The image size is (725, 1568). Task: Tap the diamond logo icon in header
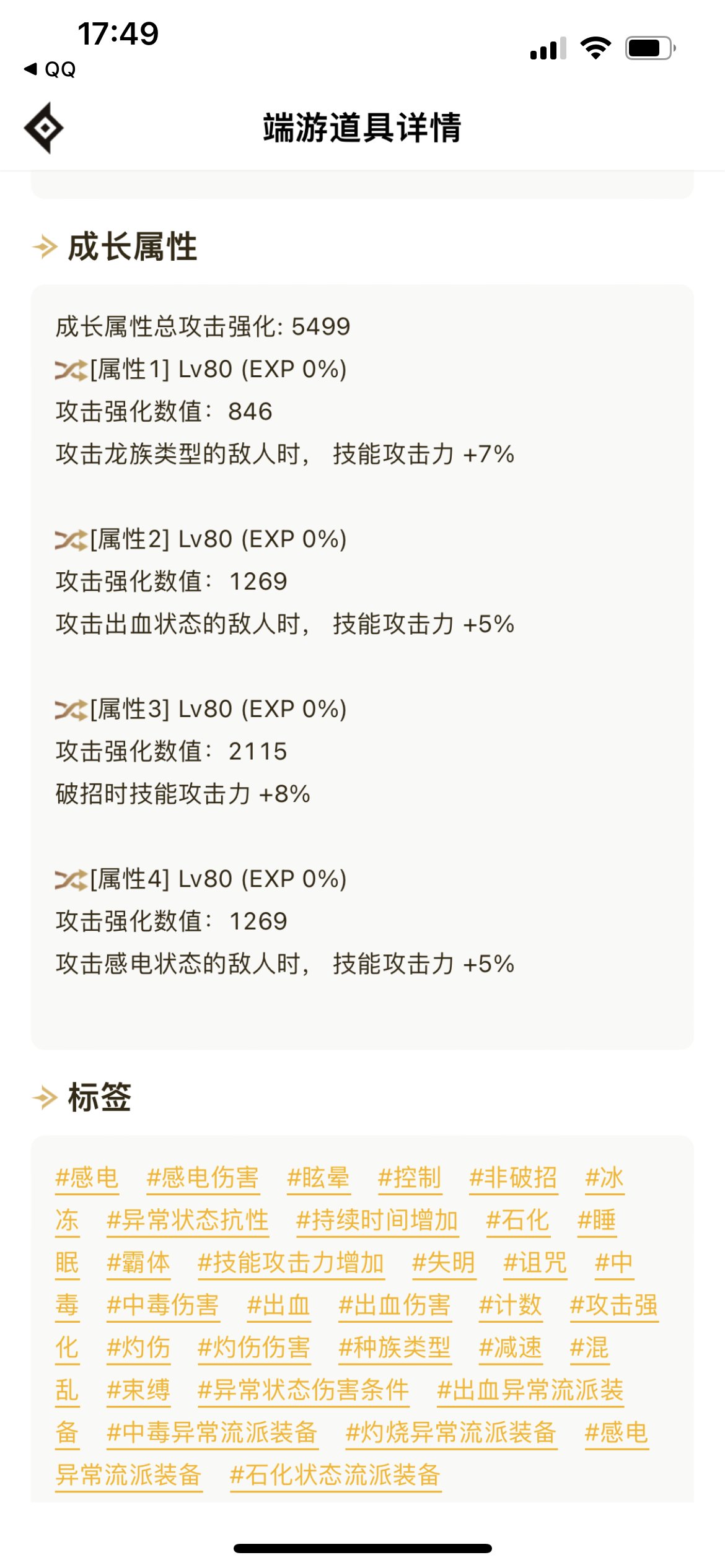pyautogui.click(x=44, y=128)
